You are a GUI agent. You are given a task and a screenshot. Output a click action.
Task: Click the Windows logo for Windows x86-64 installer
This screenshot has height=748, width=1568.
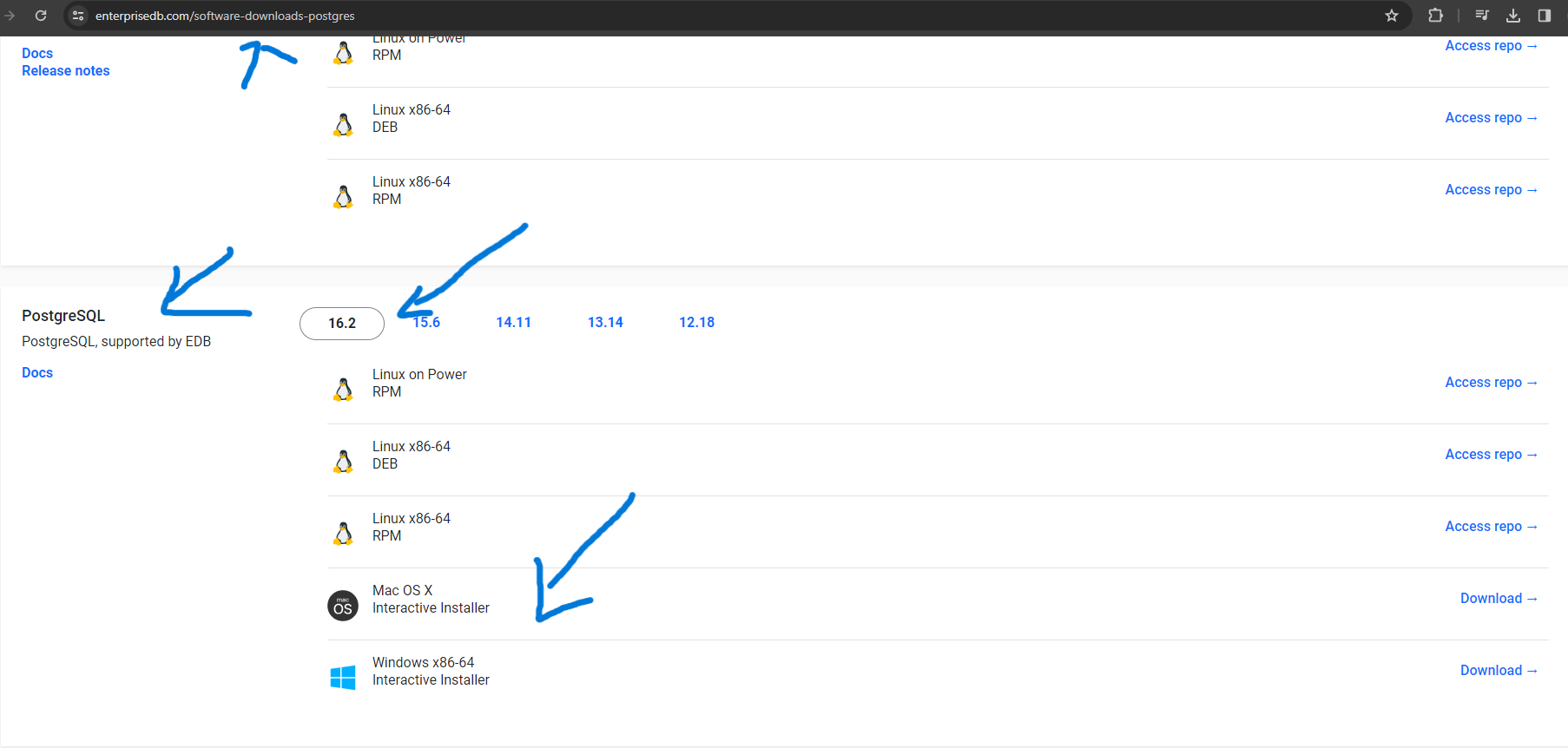pyautogui.click(x=343, y=678)
